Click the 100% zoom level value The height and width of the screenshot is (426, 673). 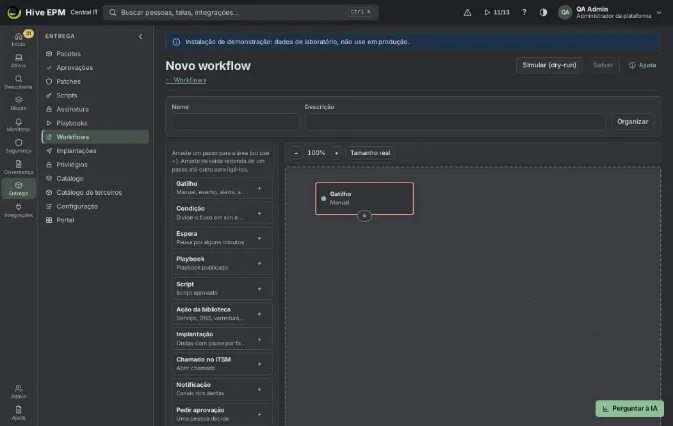(316, 153)
